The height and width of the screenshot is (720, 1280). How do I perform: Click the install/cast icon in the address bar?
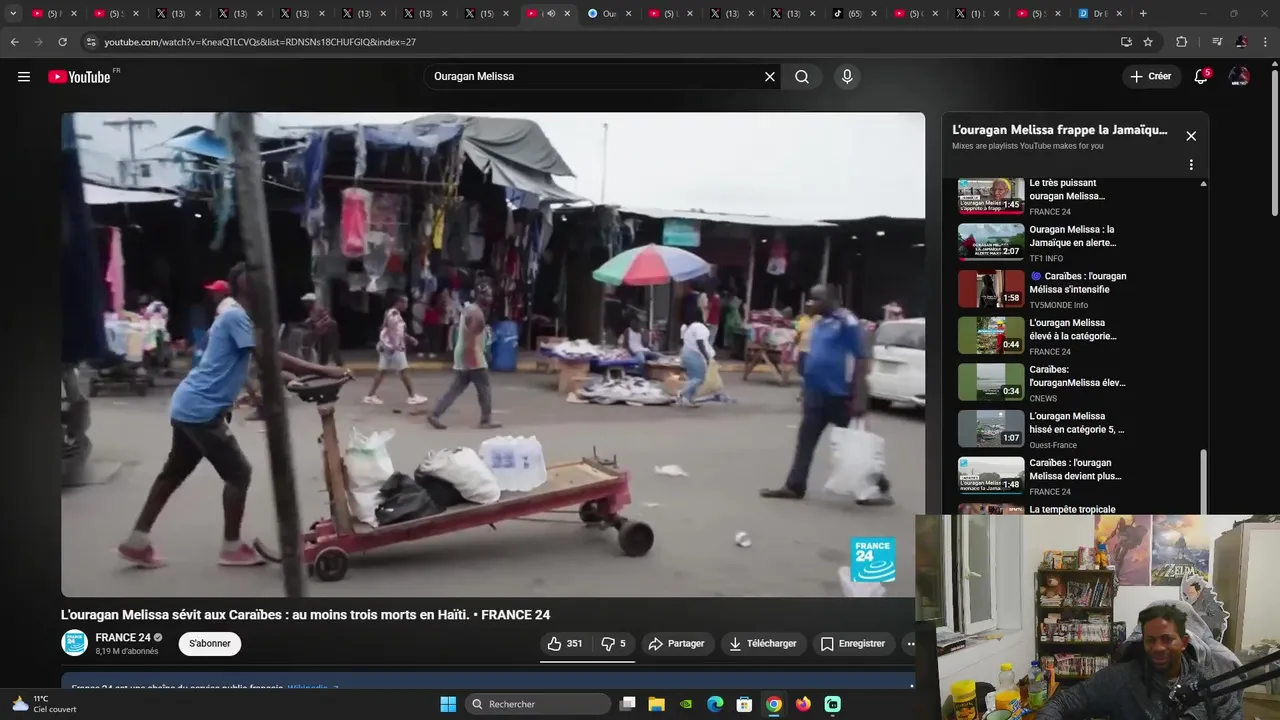click(x=1126, y=42)
